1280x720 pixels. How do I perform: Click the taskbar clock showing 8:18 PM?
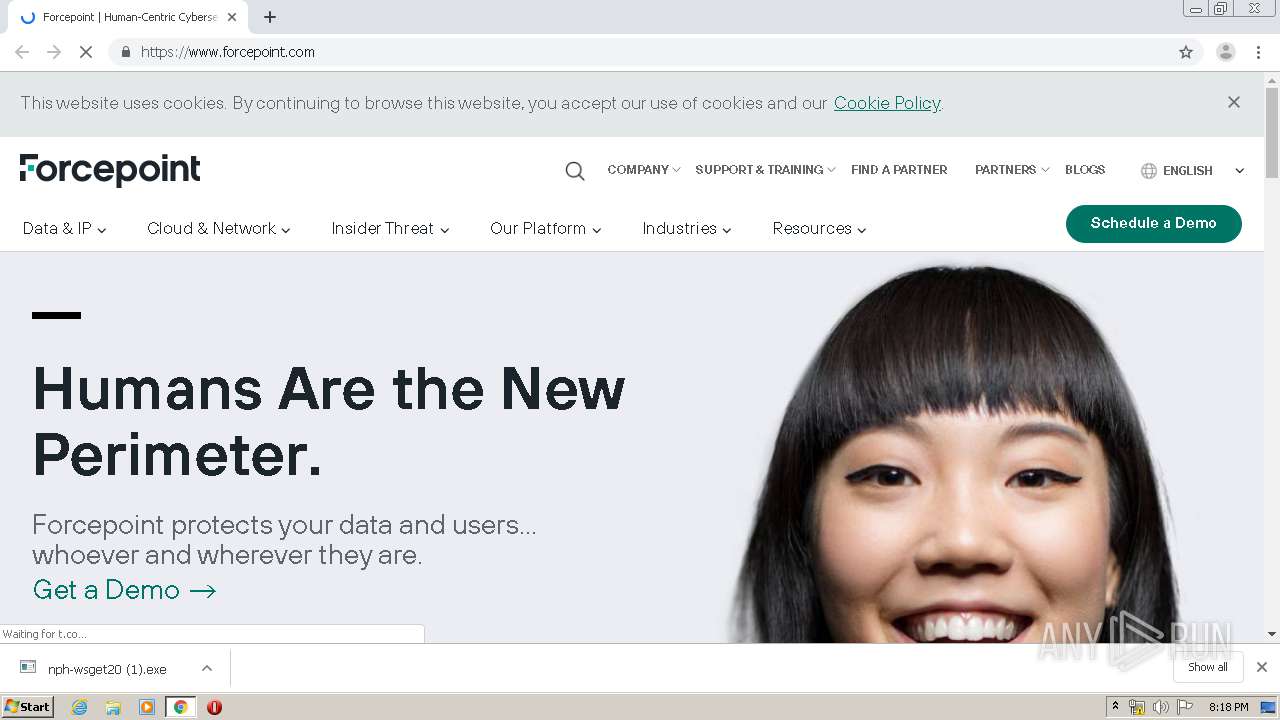(x=1228, y=707)
